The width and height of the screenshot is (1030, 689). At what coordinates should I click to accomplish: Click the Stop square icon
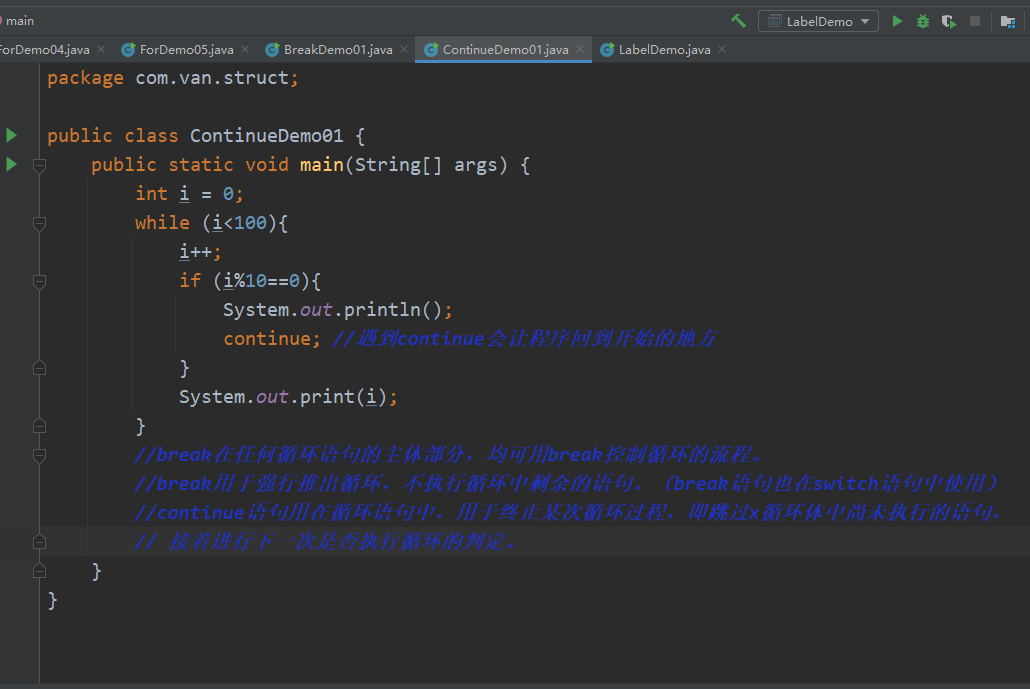click(975, 21)
